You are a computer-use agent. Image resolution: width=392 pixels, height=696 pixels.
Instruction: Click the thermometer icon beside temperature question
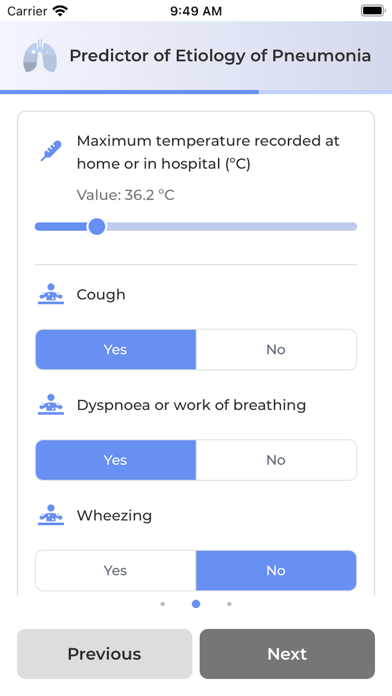tap(51, 151)
